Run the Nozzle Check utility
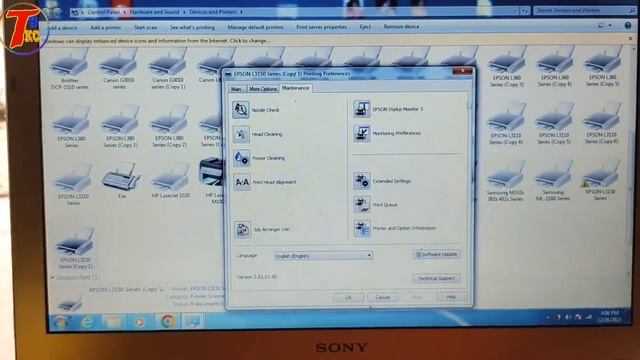Screen dimensions: 640x360 coord(256,110)
